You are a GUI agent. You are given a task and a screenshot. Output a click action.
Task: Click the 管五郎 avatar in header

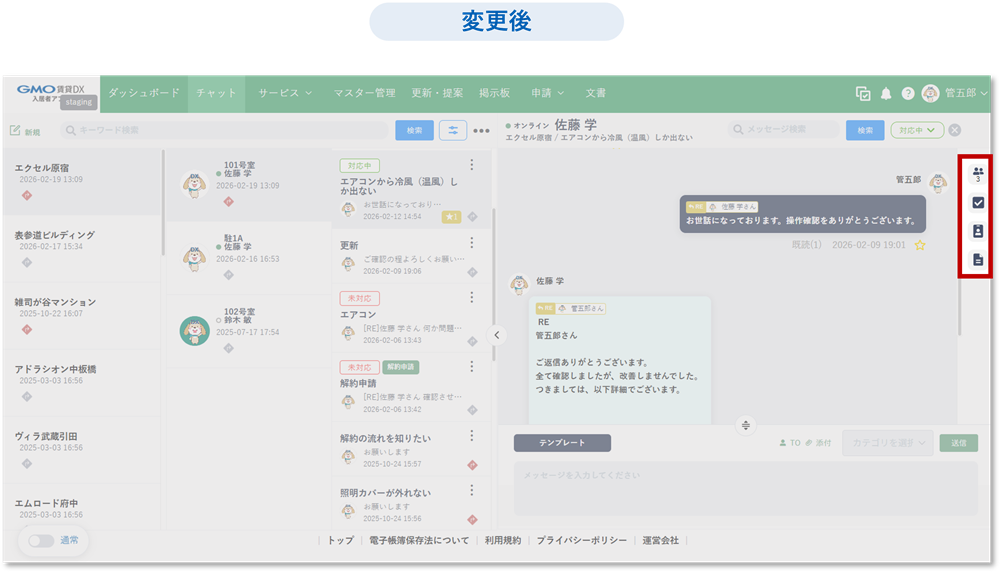pyautogui.click(x=930, y=93)
